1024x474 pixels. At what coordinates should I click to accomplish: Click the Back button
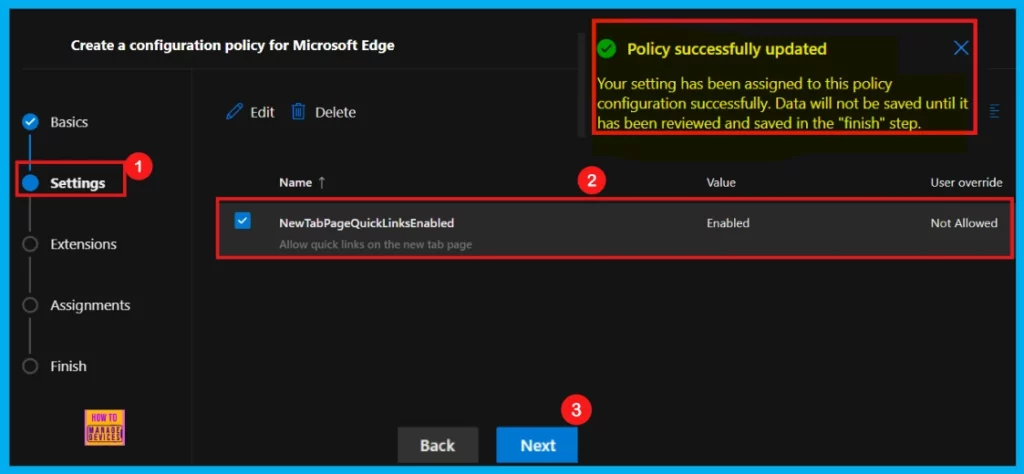(438, 445)
